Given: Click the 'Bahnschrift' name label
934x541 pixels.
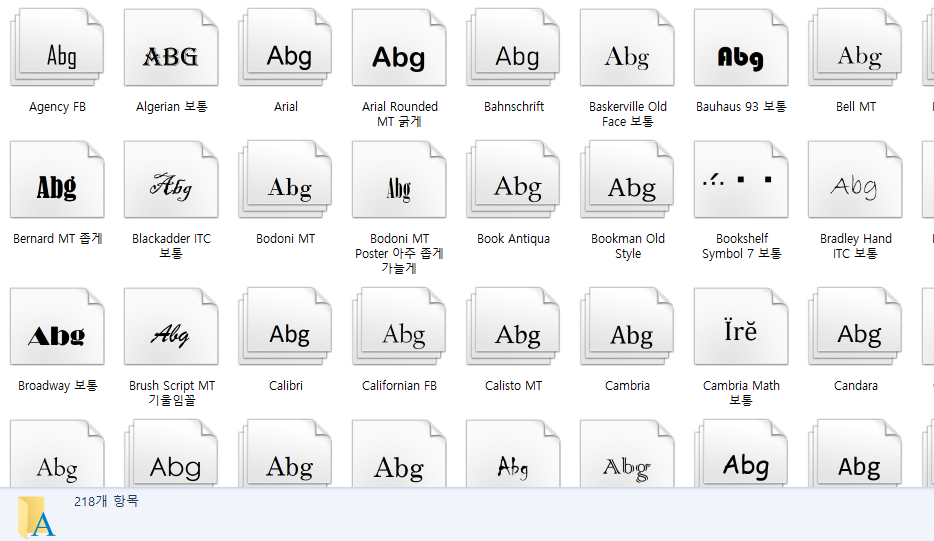Looking at the screenshot, I should [514, 107].
